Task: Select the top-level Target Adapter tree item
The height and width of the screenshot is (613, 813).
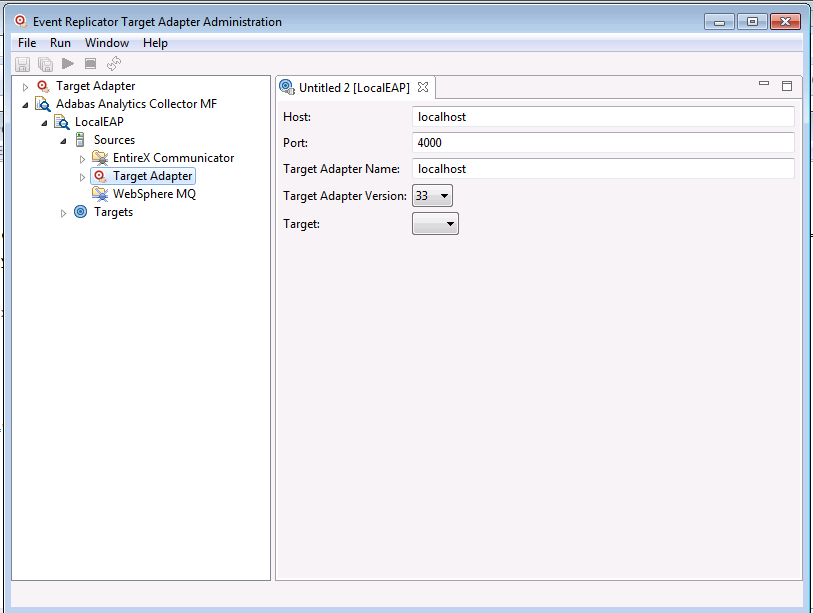Action: pos(95,86)
